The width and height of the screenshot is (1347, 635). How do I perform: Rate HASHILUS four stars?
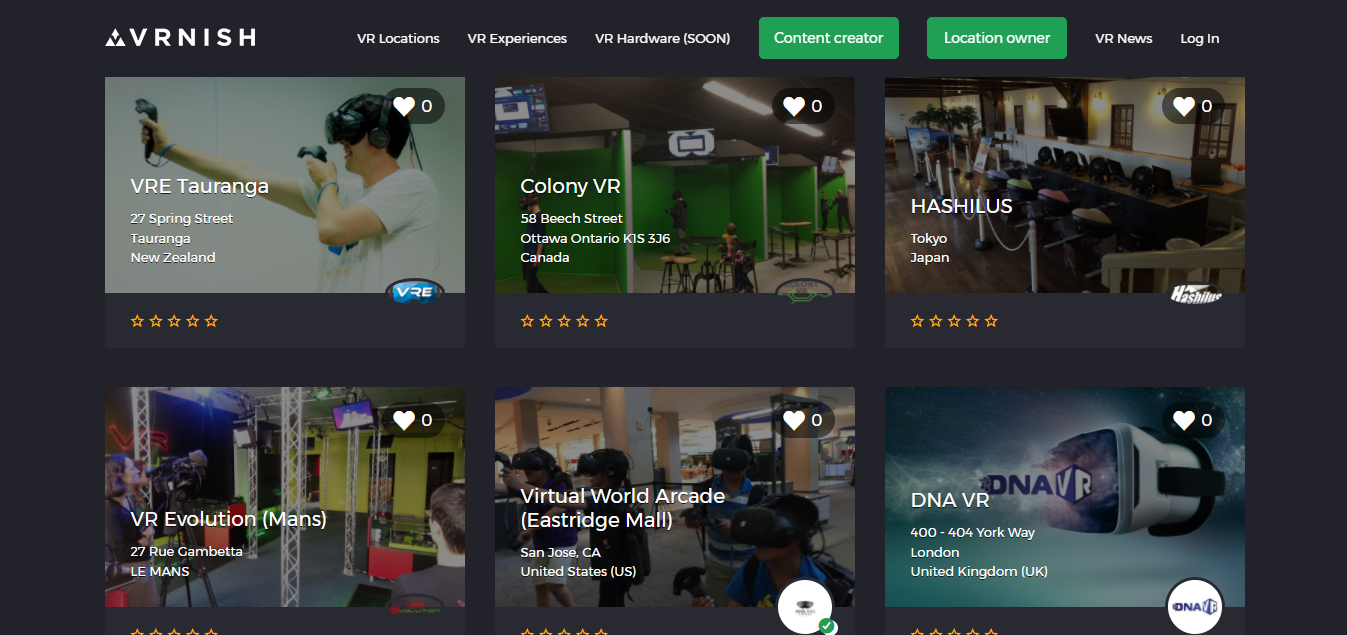coord(973,321)
